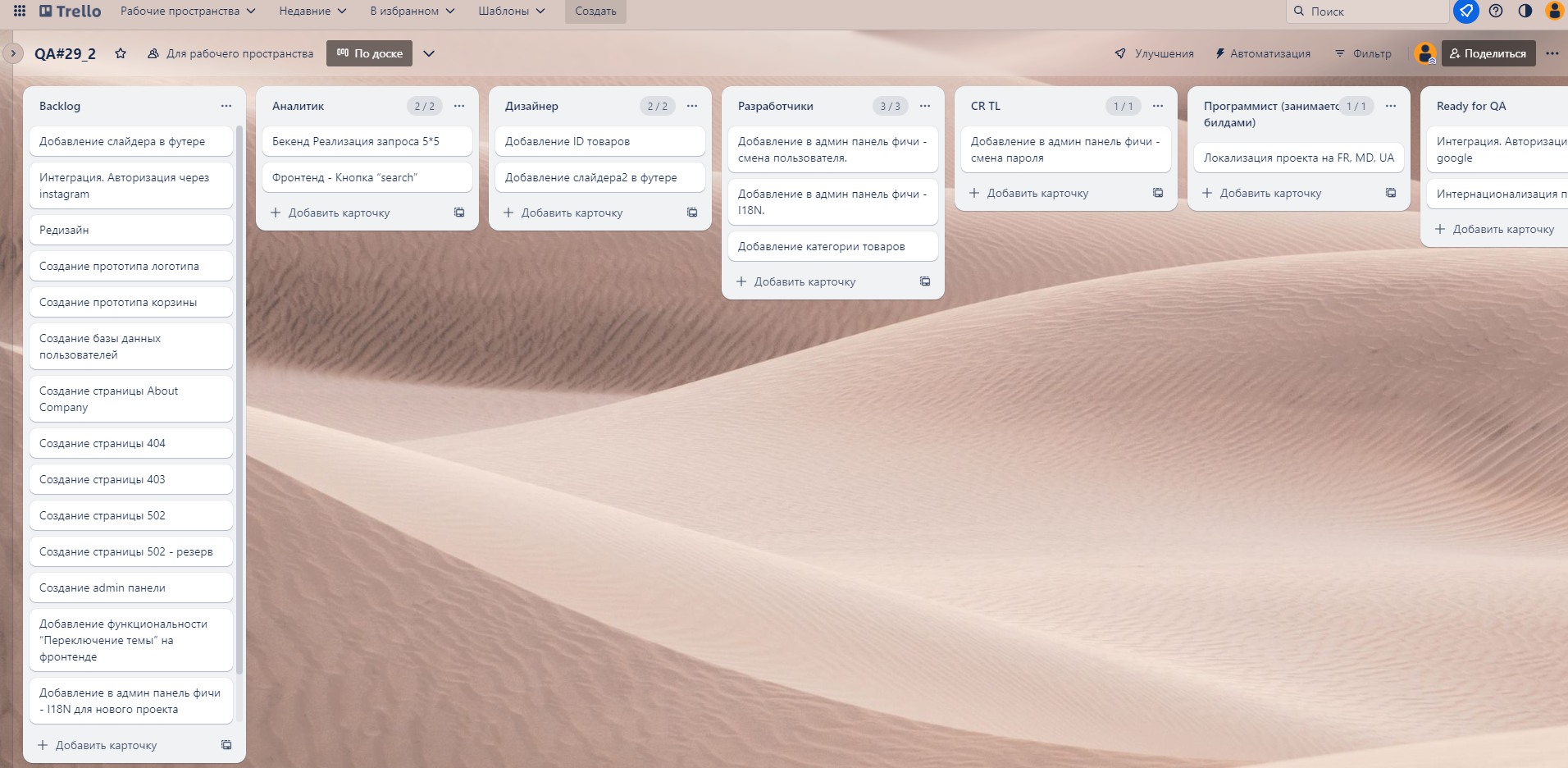The width and height of the screenshot is (1568, 768).
Task: Click the theme contrast icon
Action: coord(1525,11)
